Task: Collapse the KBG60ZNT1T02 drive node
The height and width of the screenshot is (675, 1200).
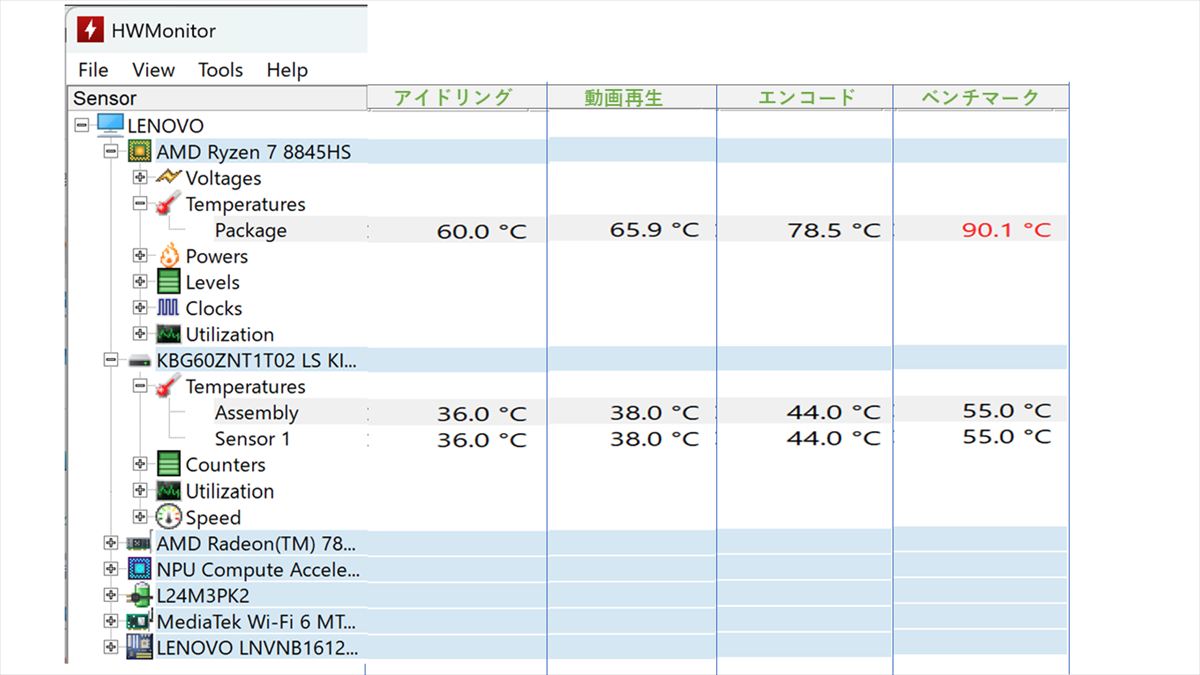Action: [110, 360]
